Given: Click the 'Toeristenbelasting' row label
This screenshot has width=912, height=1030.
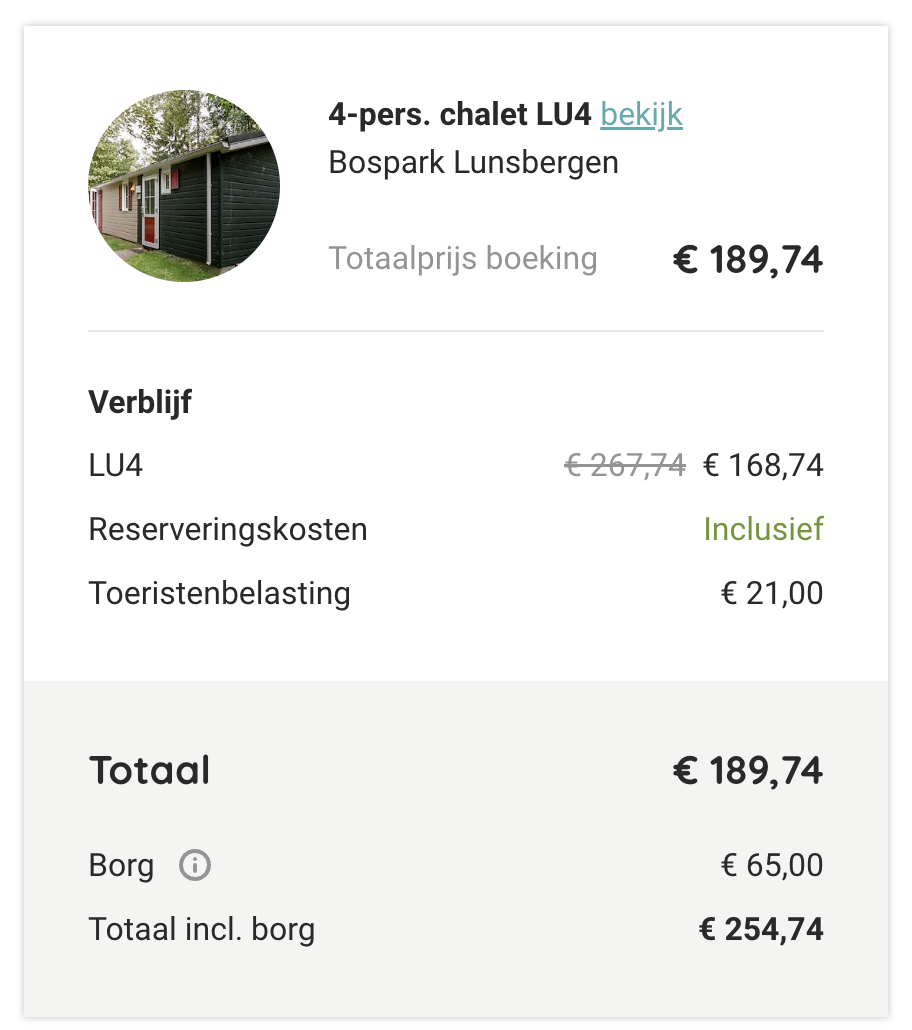Looking at the screenshot, I should 219,593.
